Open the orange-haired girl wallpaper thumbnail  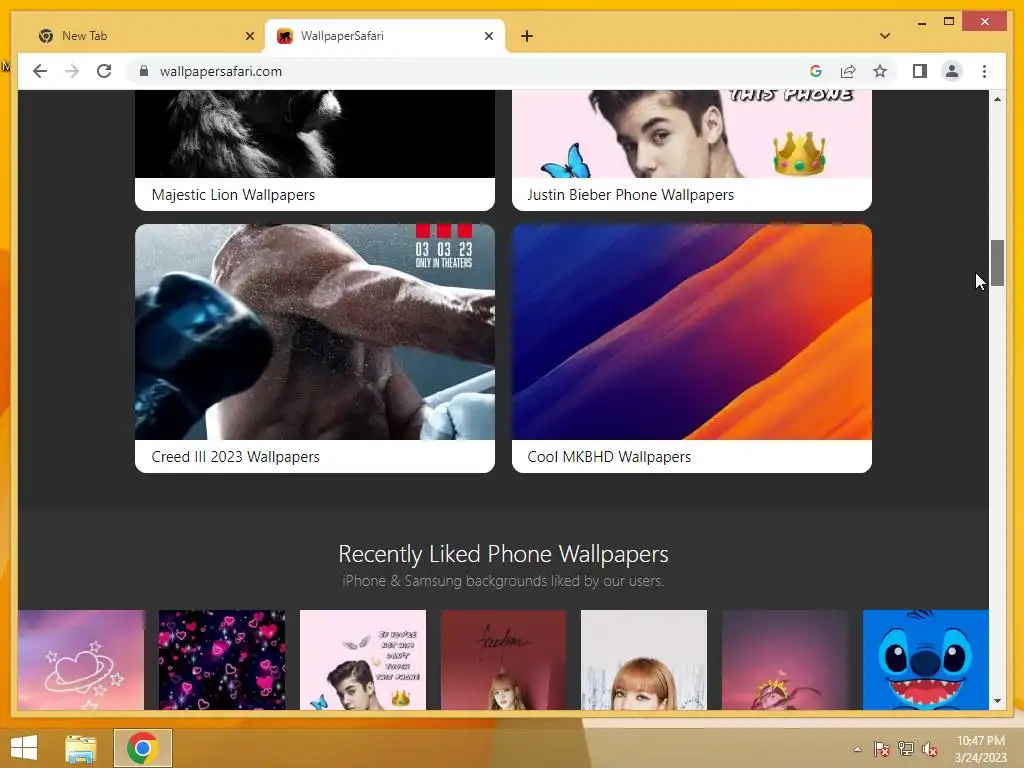(x=644, y=660)
